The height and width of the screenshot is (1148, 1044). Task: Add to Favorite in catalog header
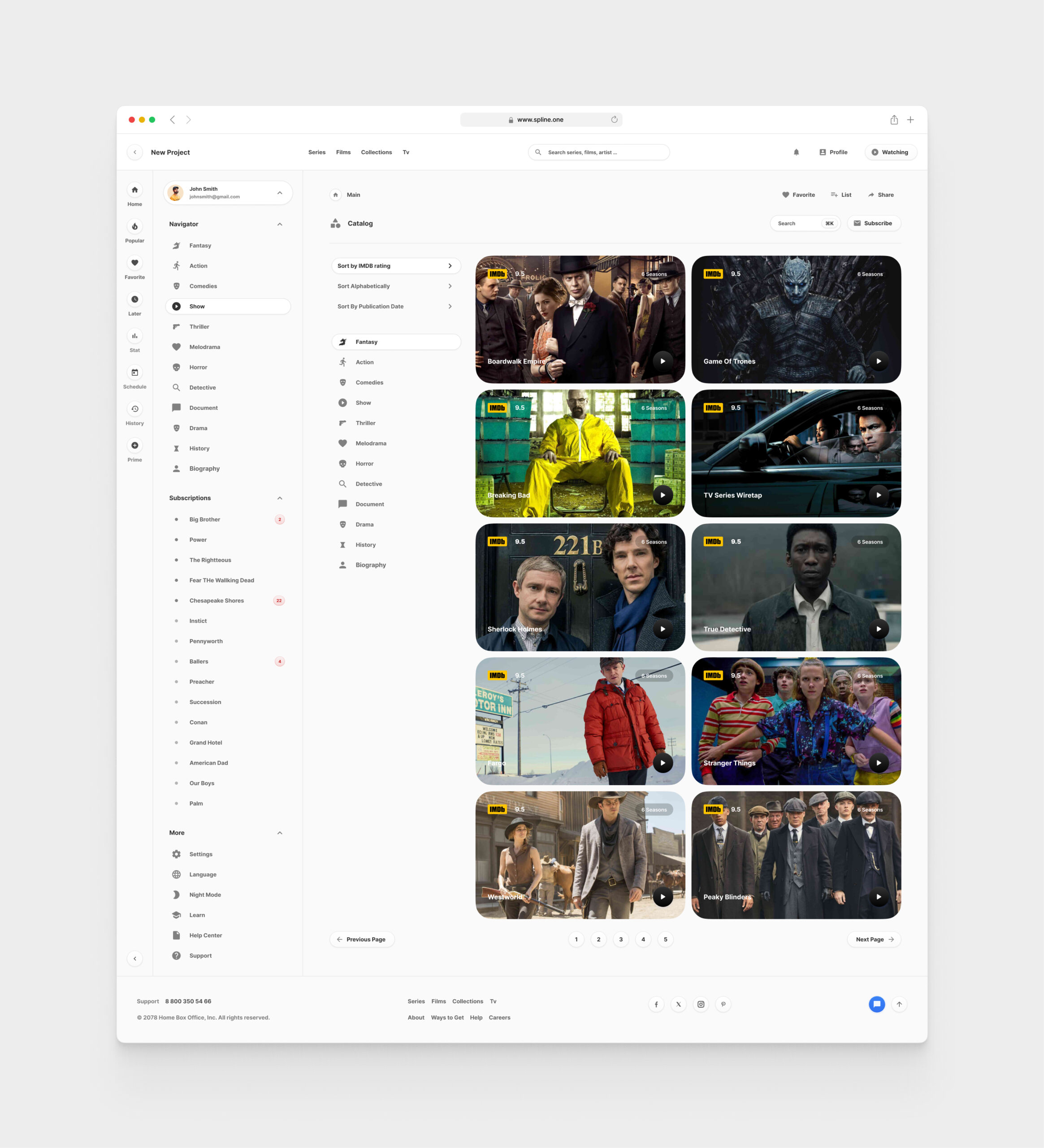click(798, 195)
